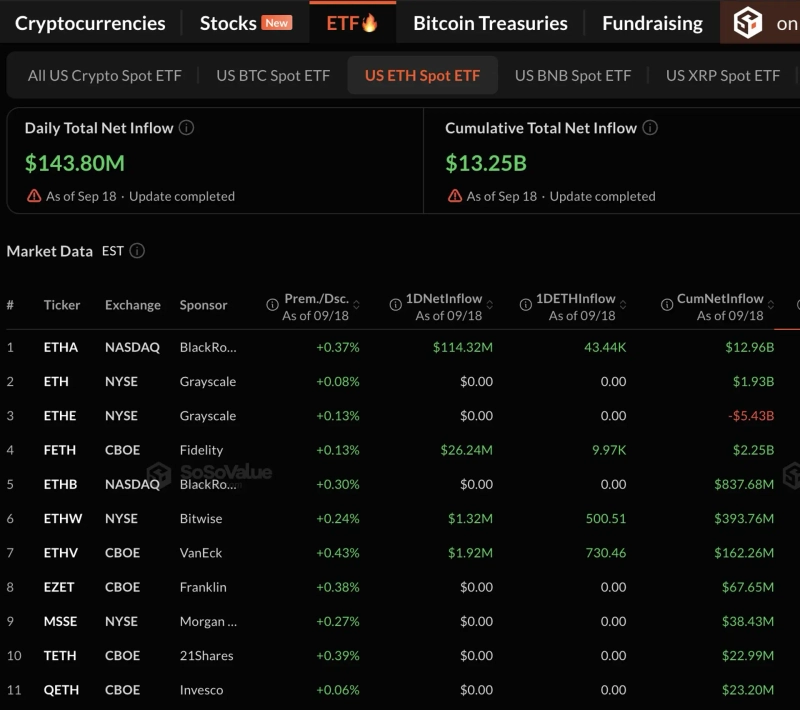Click $114.32M net inflow for ETHA
This screenshot has height=710, width=800.
pyautogui.click(x=463, y=347)
